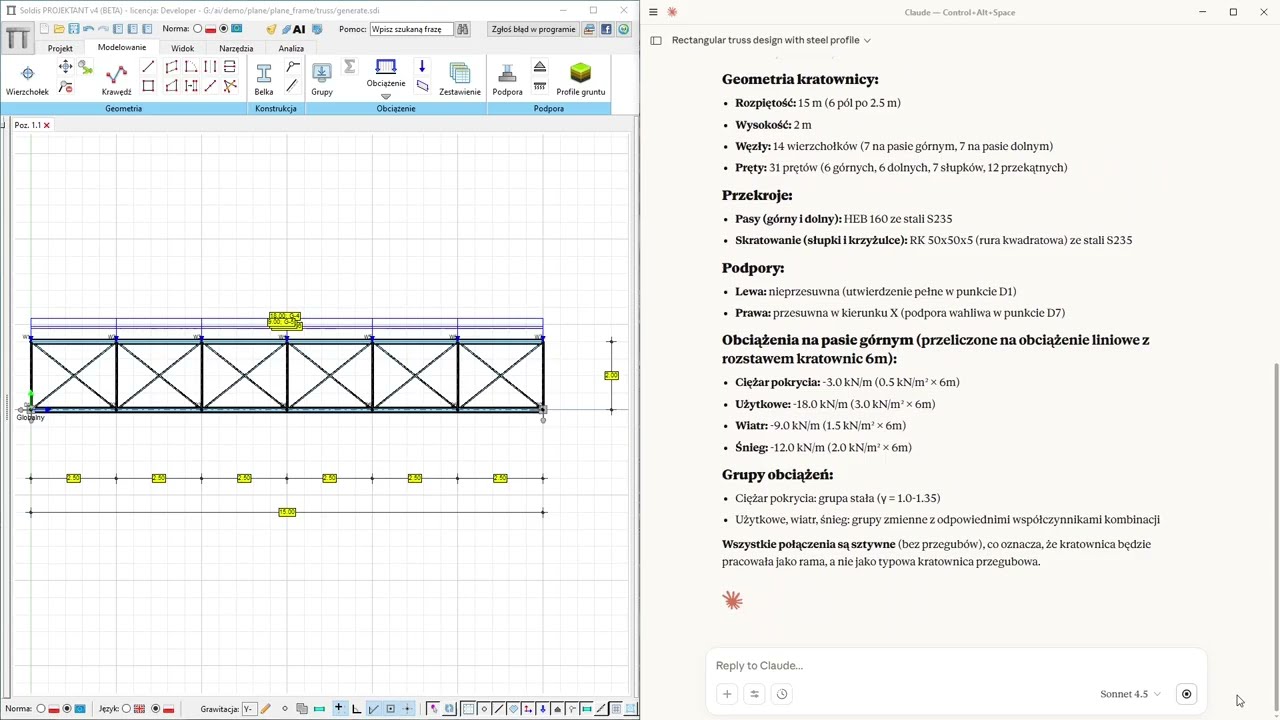This screenshot has height=720, width=1280.
Task: Select status bar Norma EU flag radio
Action: pyautogui.click(x=67, y=709)
